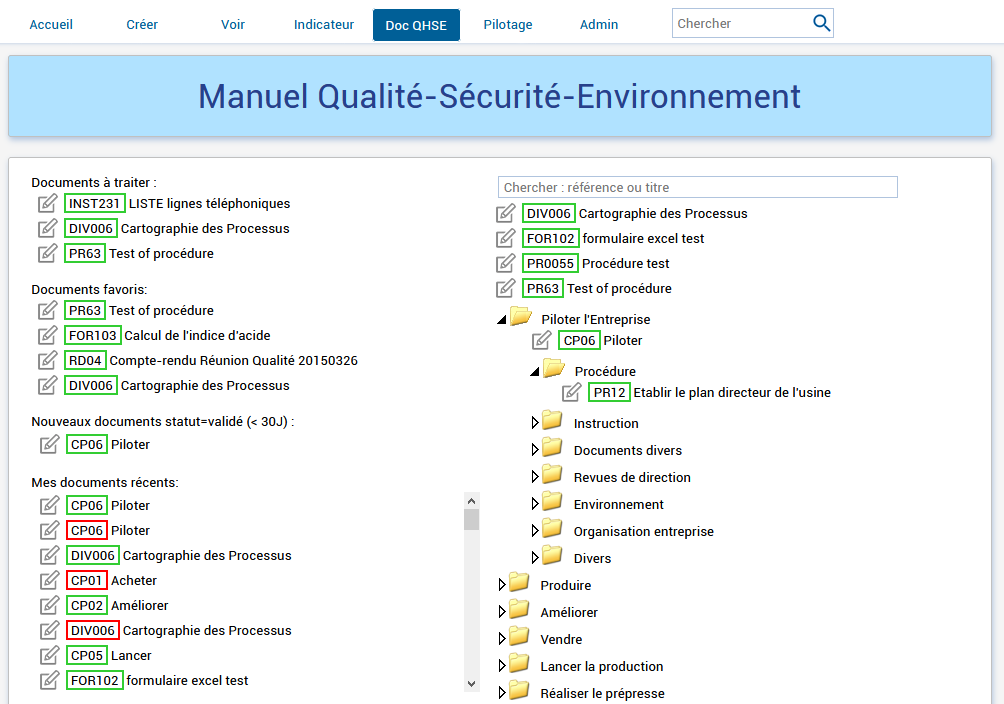Select the Documents divers folder icon

coord(552,448)
